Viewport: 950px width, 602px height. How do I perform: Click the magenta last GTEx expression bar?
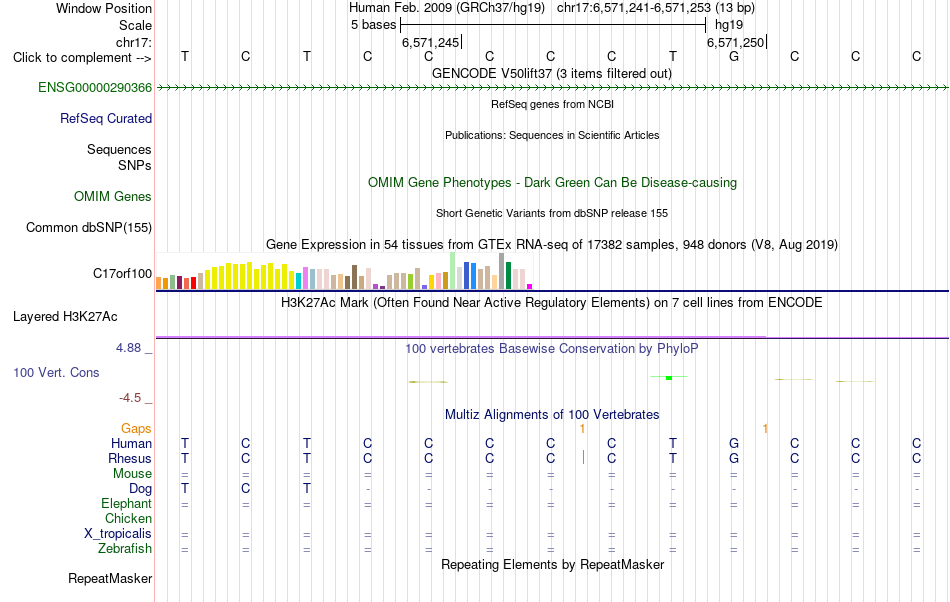coord(530,286)
